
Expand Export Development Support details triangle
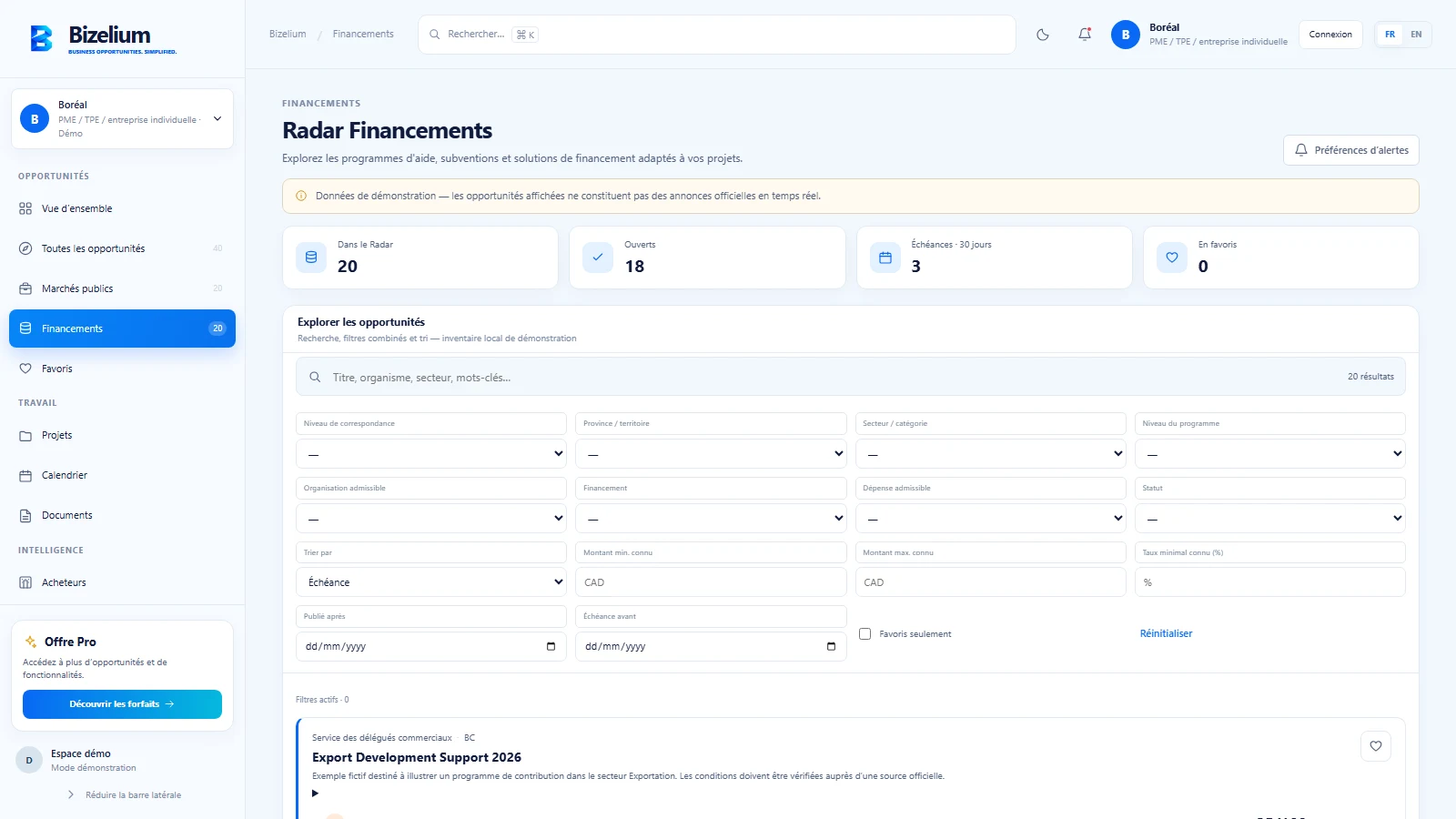point(316,794)
